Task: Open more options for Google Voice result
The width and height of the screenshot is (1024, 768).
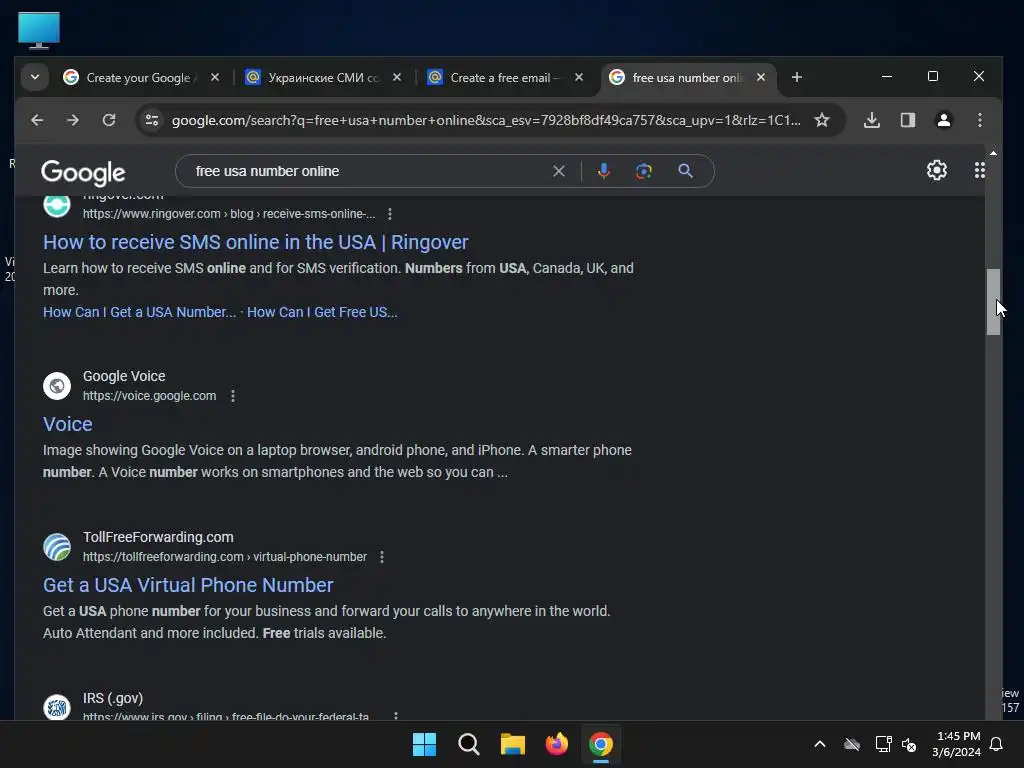Action: 233,396
